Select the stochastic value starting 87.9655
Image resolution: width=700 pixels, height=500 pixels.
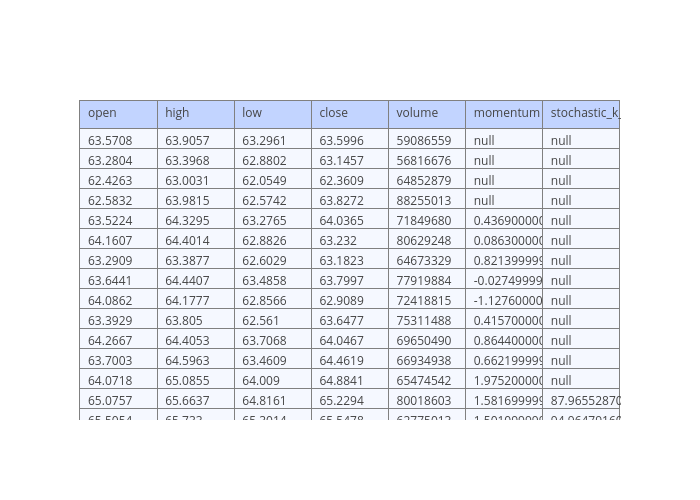click(x=581, y=401)
